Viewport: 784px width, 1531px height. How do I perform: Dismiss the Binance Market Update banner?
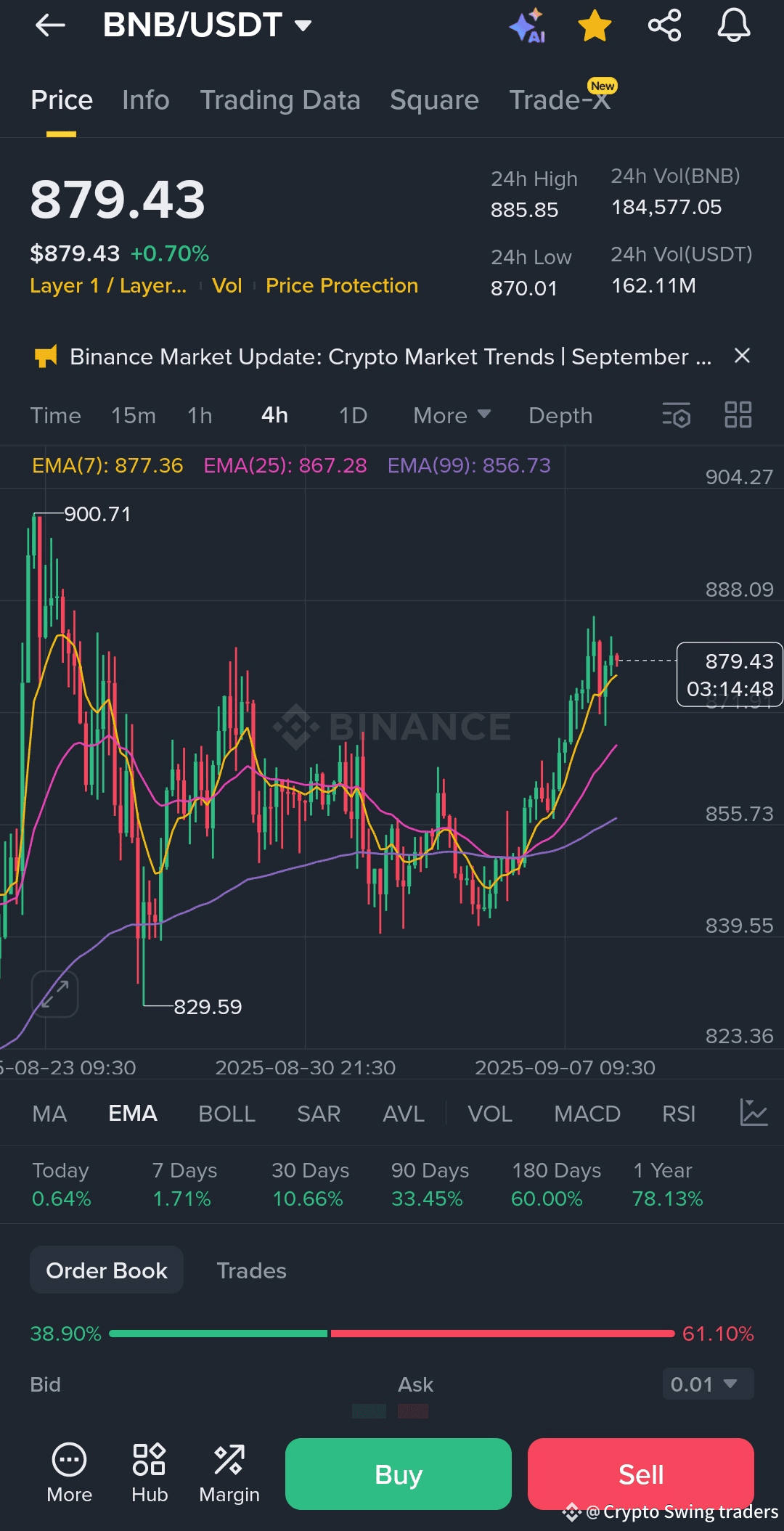pos(742,356)
